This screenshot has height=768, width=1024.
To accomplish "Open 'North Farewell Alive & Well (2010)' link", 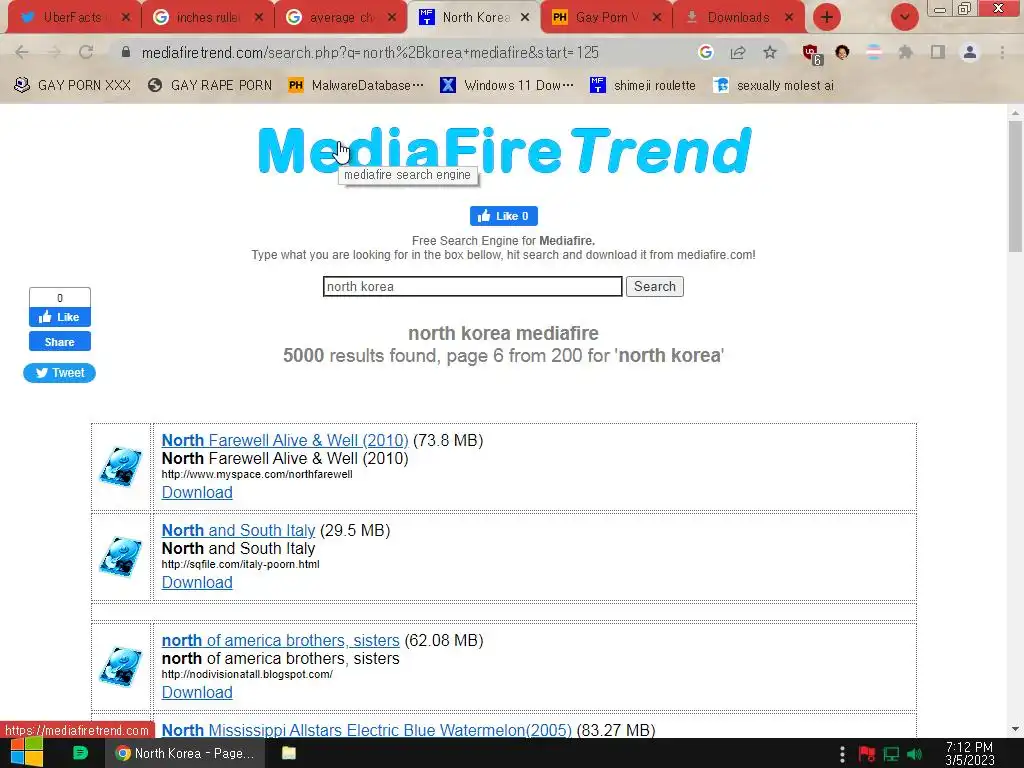I will [x=285, y=440].
